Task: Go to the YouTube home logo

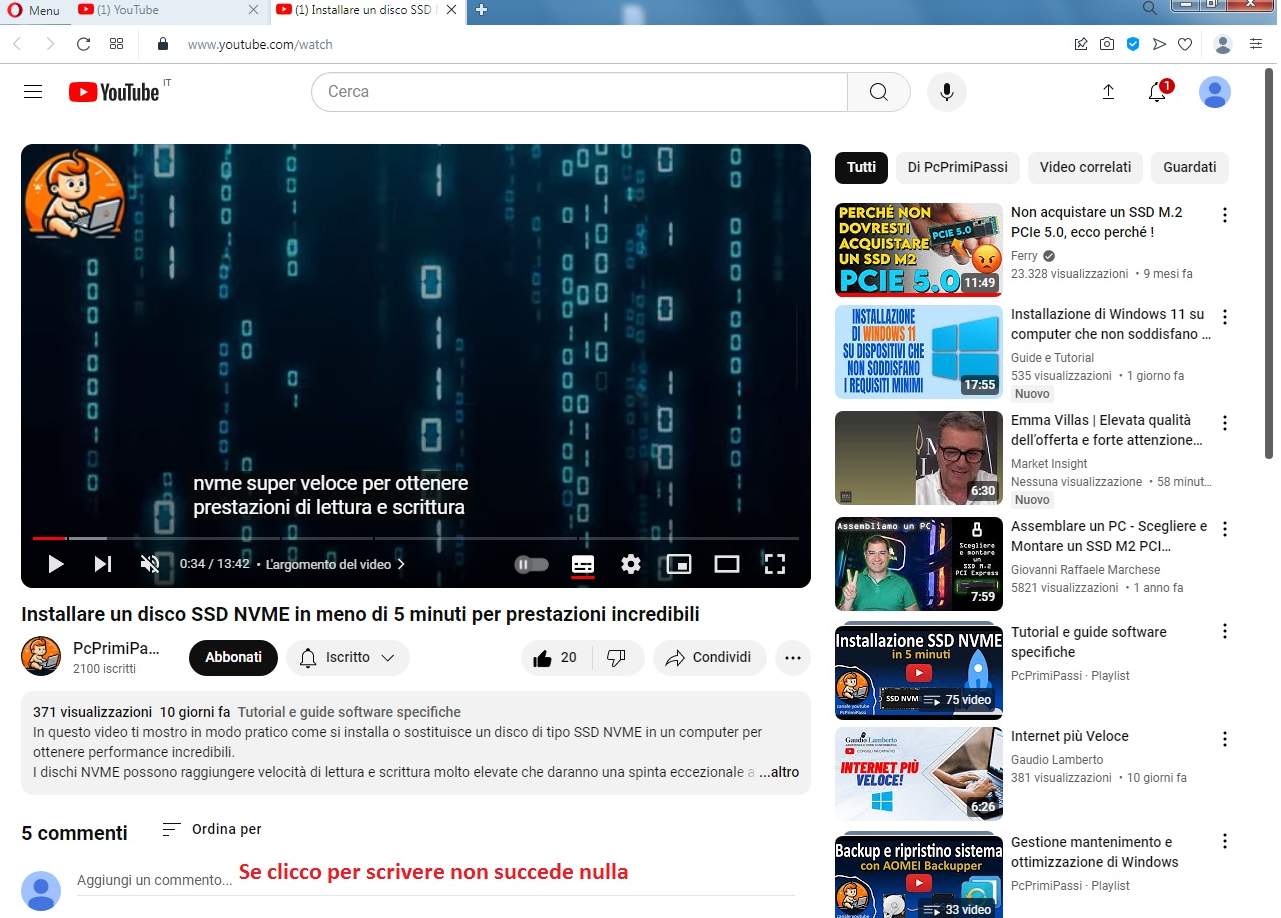Action: (x=114, y=92)
